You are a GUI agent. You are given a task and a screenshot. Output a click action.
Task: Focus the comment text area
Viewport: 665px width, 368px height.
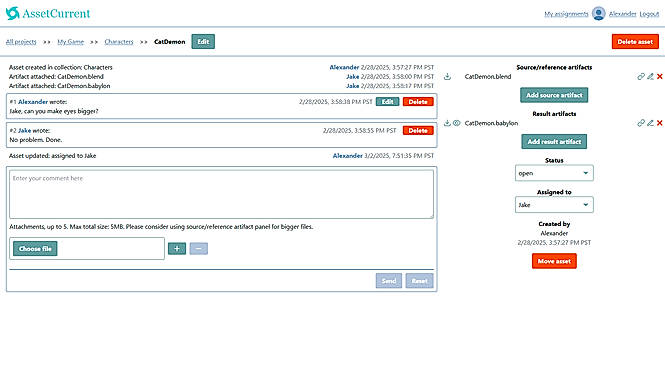(x=221, y=194)
